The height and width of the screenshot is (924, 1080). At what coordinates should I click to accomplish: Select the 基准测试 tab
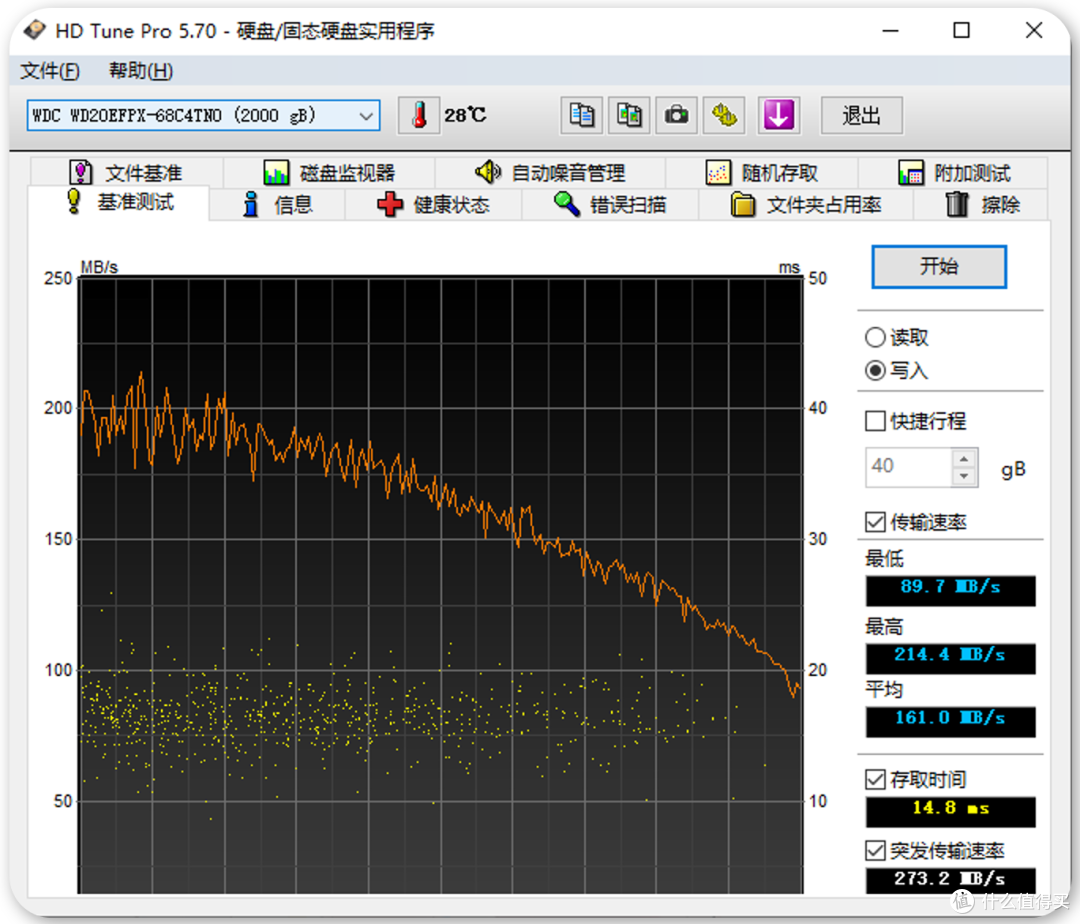tap(118, 202)
